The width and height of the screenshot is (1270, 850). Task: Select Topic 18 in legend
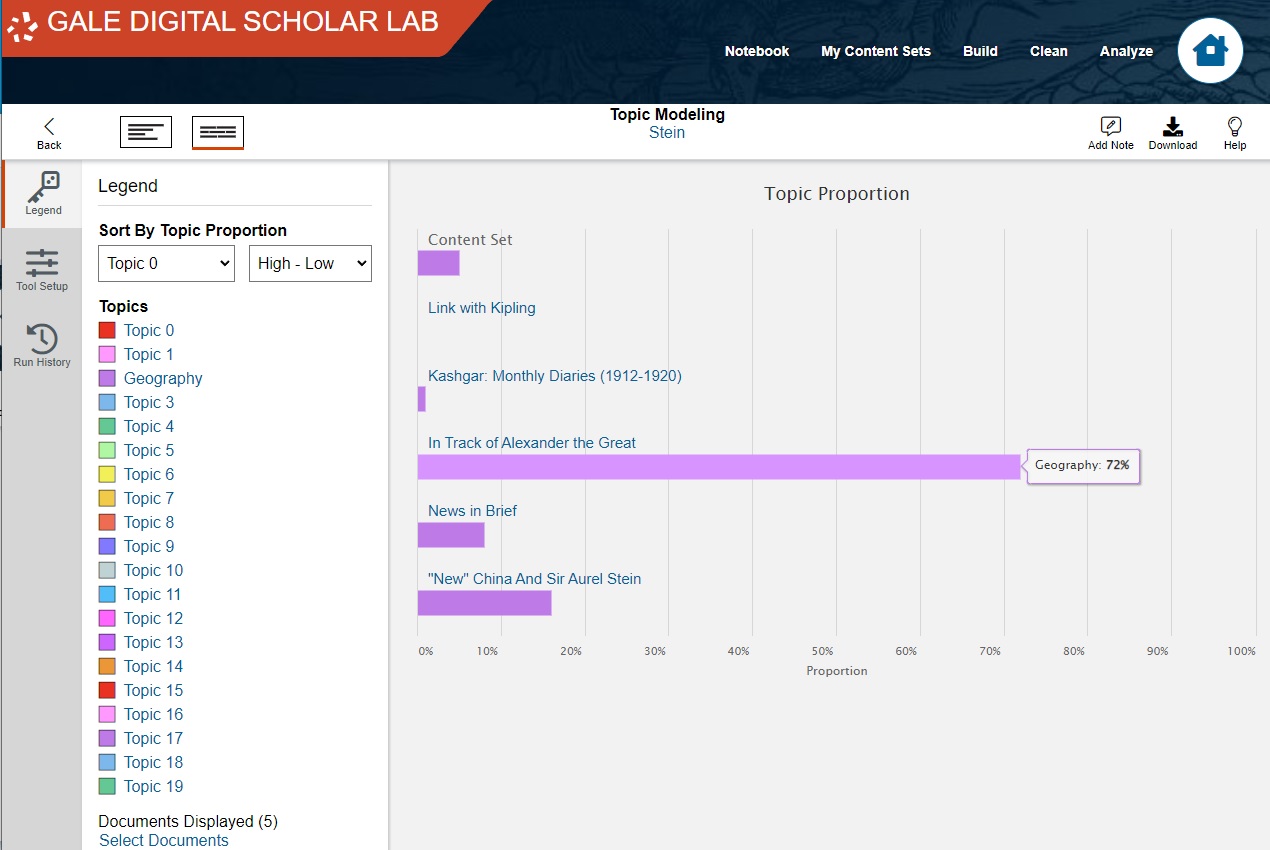153,762
